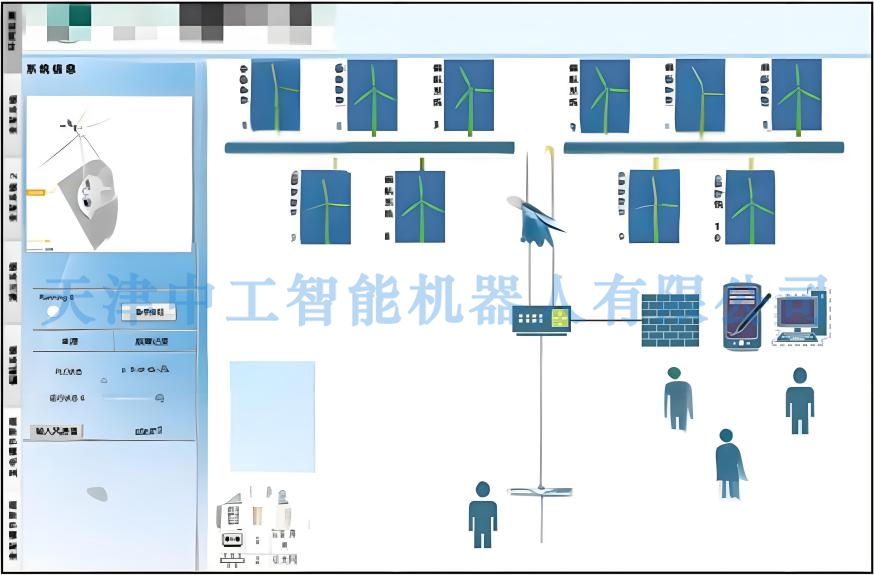Open the bottommost vertical sidebar tab
This screenshot has width=874, height=575.
[x=12, y=529]
